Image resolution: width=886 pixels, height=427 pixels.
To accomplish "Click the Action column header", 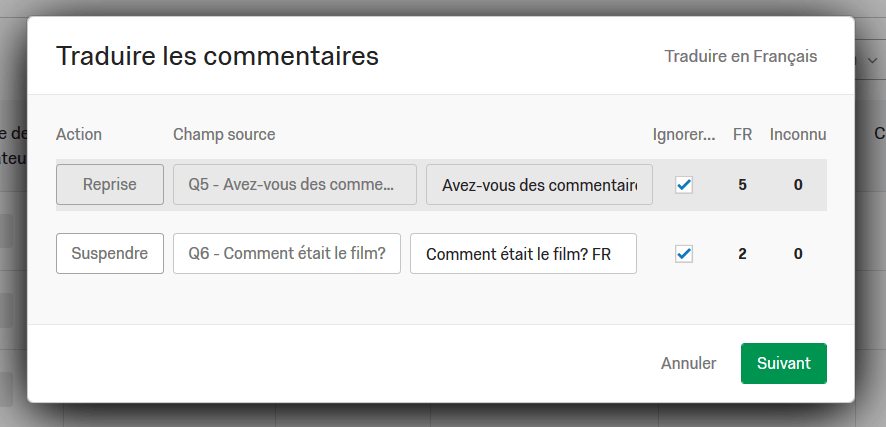I will pos(79,134).
